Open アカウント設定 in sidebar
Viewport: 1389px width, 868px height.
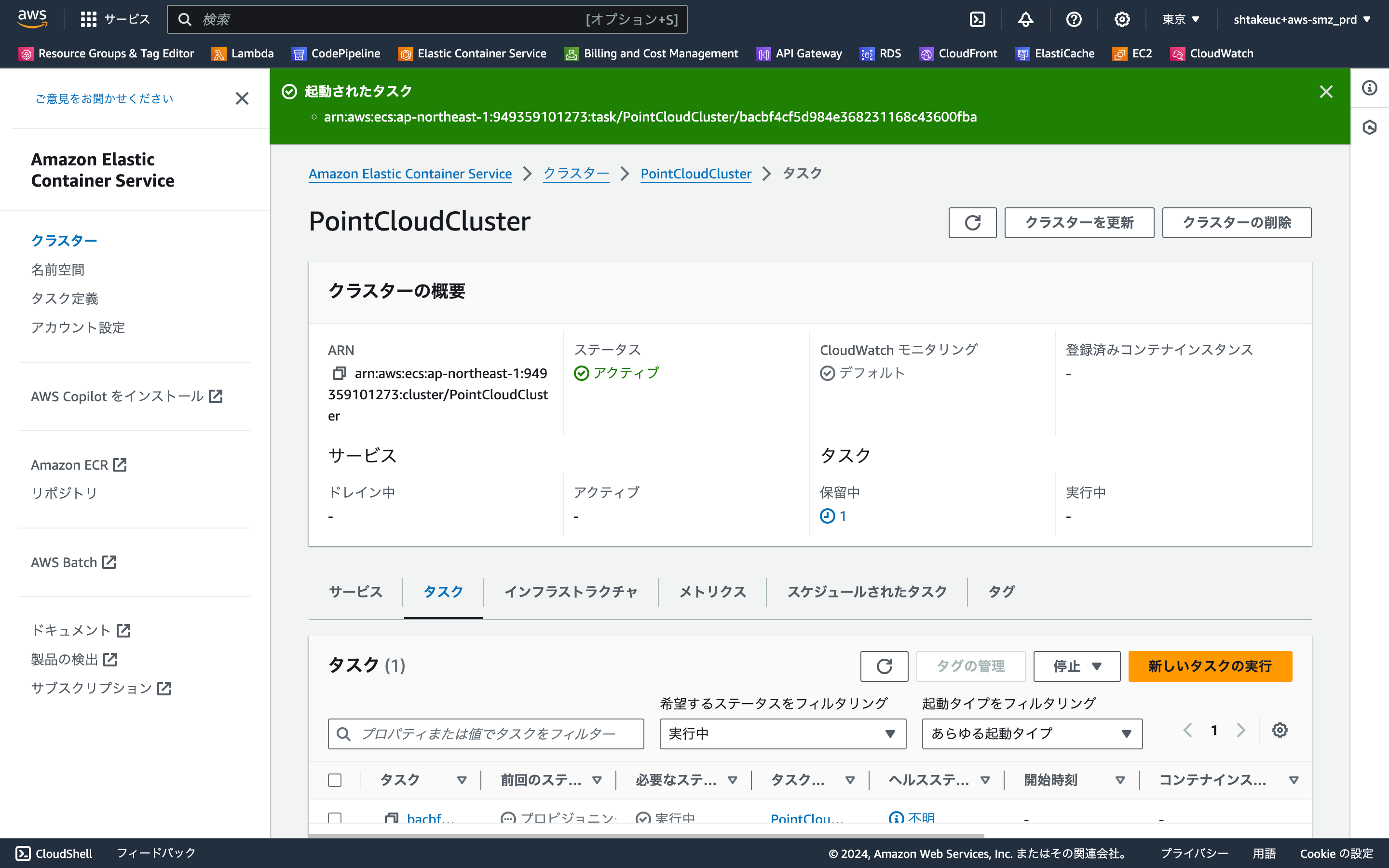[78, 328]
